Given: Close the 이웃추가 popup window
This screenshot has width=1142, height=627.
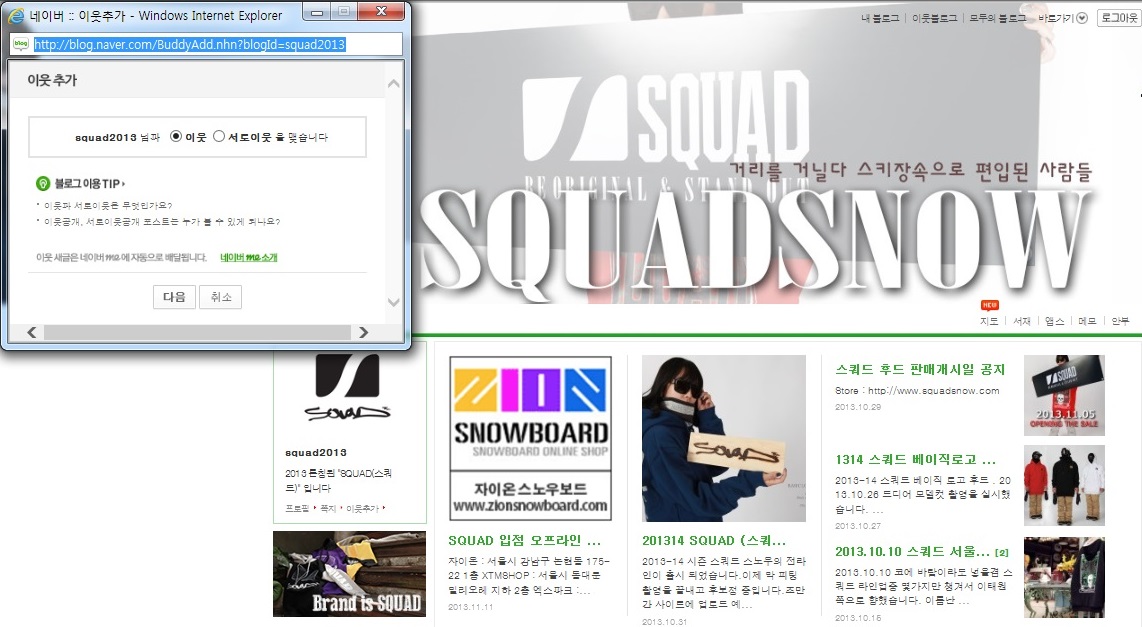Looking at the screenshot, I should (x=381, y=12).
